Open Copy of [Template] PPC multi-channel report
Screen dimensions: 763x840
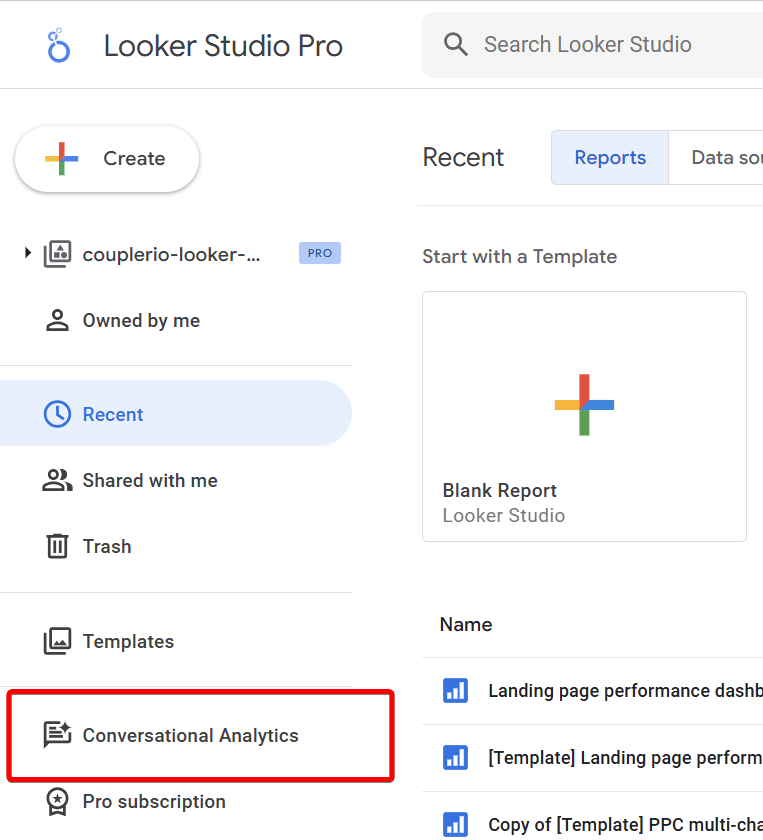[625, 825]
